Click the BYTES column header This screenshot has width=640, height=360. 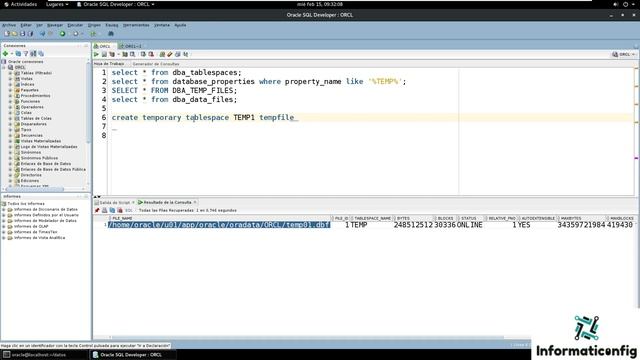pyautogui.click(x=414, y=218)
